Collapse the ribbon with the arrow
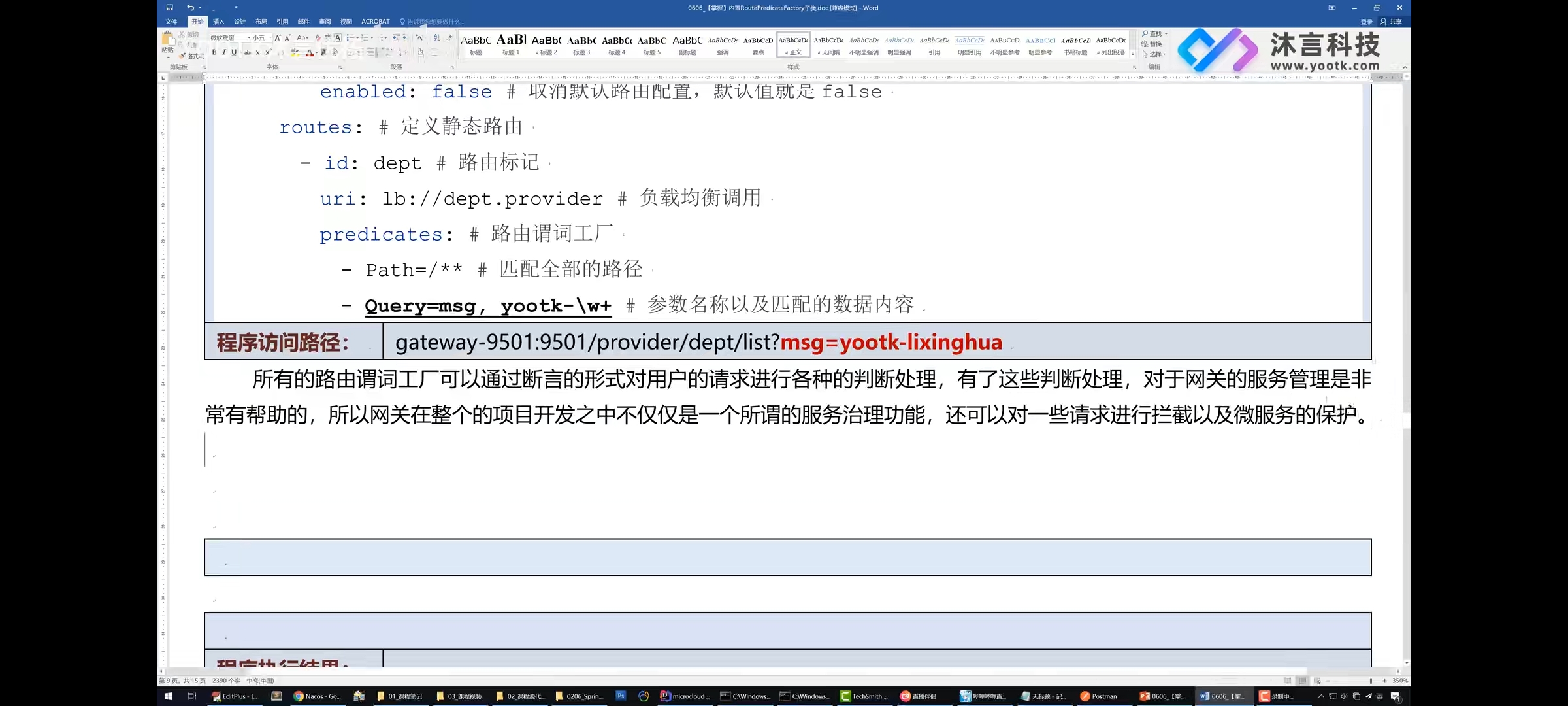Screen dimensions: 1568x706 (x=1405, y=67)
